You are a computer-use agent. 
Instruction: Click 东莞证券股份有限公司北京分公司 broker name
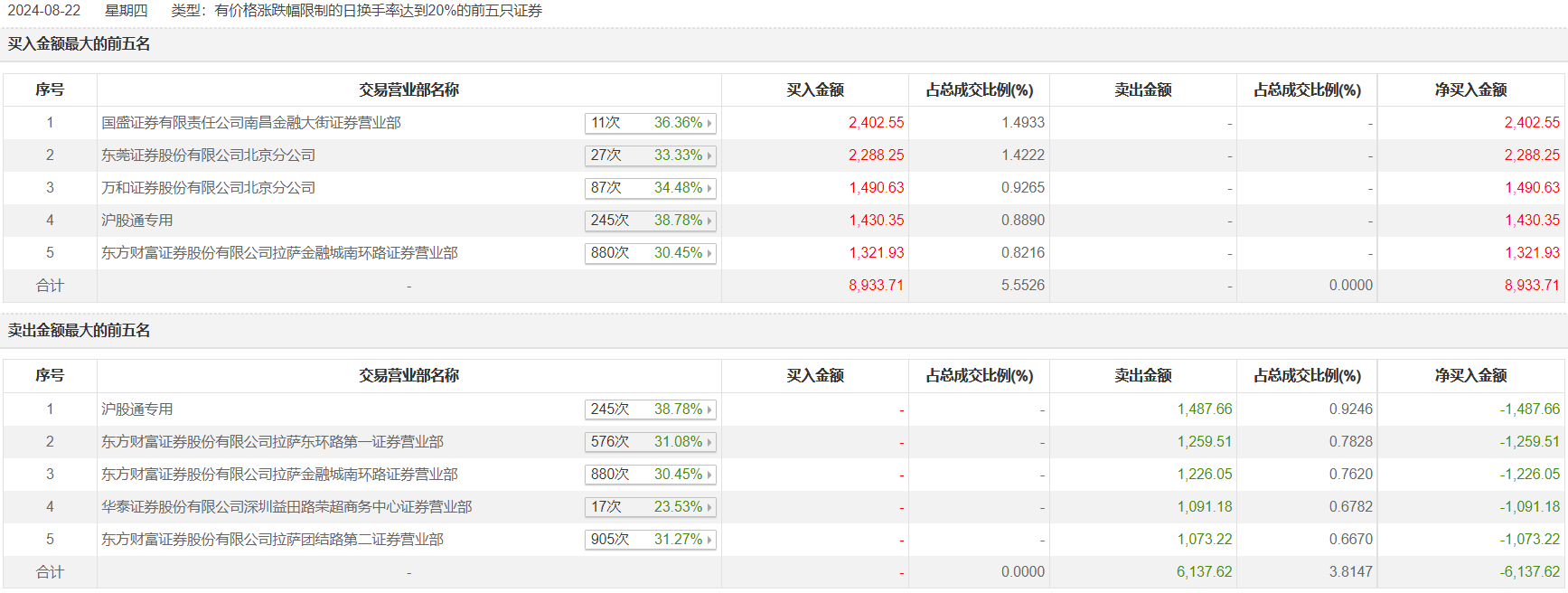208,155
